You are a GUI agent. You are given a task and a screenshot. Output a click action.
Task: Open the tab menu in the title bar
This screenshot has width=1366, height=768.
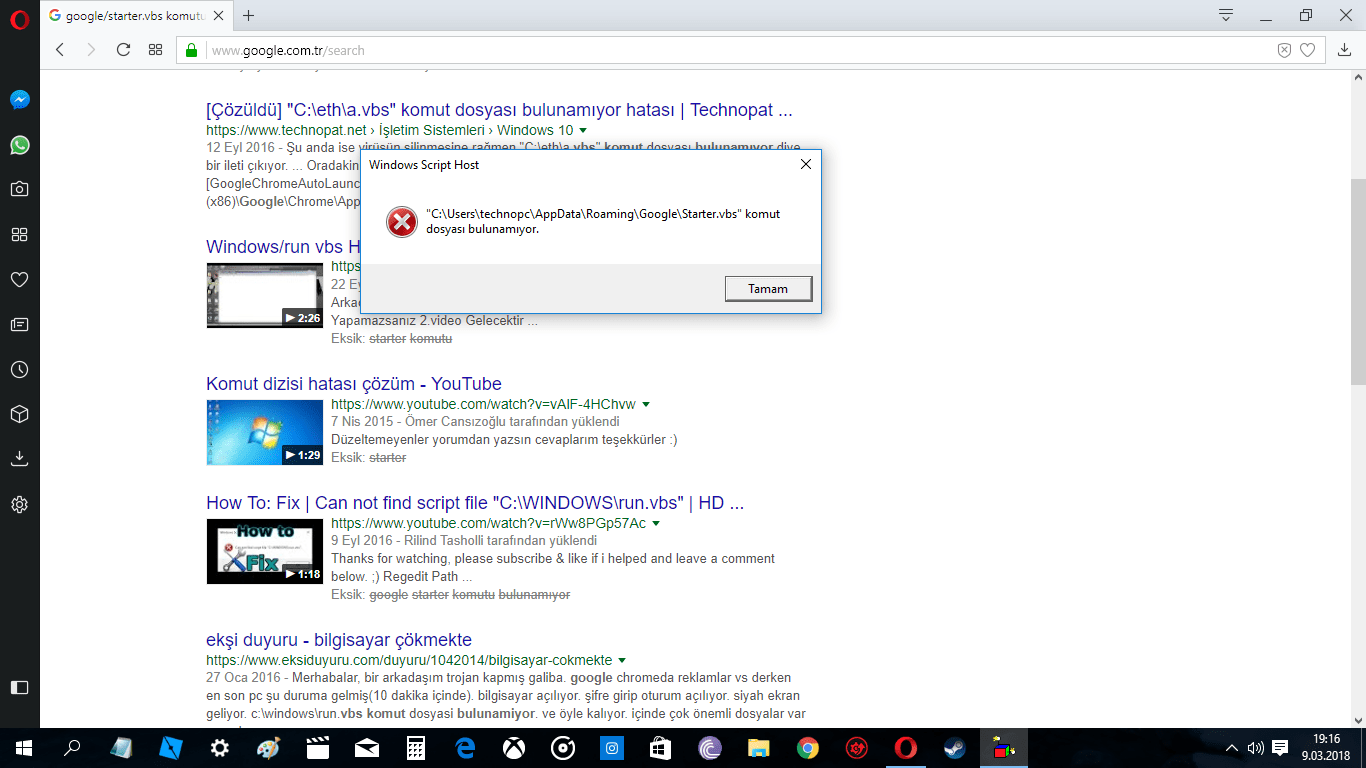point(1226,15)
